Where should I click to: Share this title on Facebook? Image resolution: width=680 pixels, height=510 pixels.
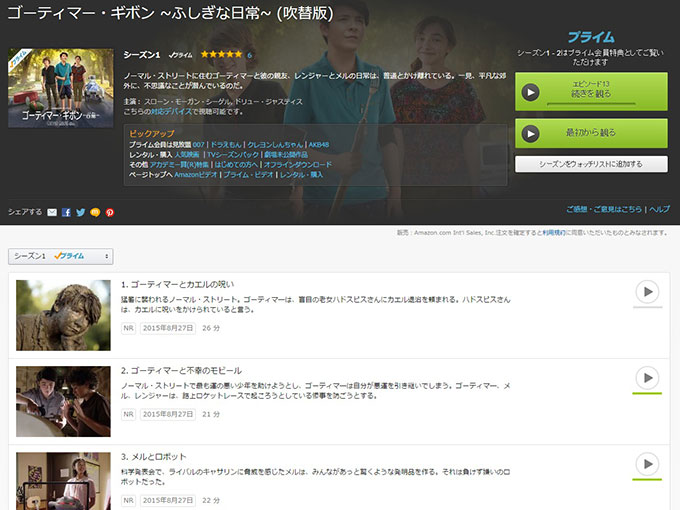pos(66,212)
